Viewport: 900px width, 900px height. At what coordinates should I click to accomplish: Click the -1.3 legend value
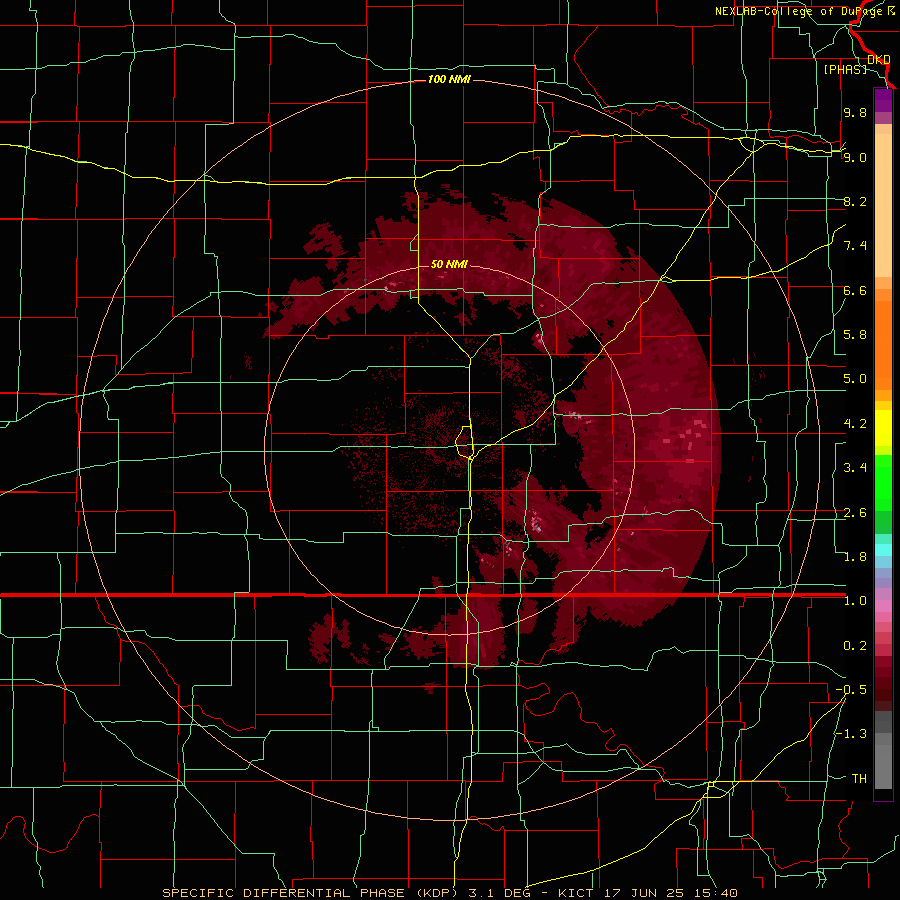click(851, 734)
